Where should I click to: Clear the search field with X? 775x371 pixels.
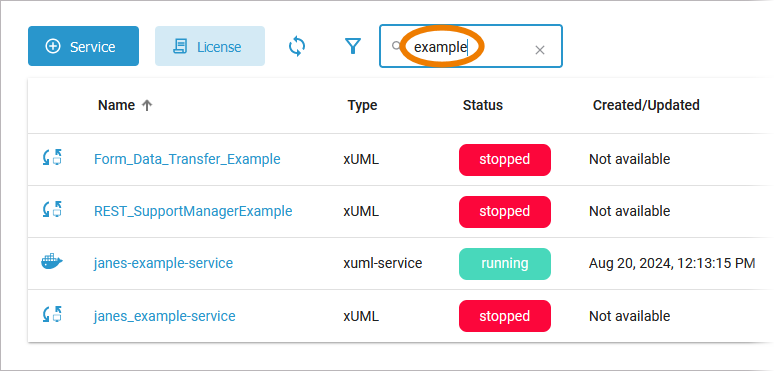[x=540, y=50]
